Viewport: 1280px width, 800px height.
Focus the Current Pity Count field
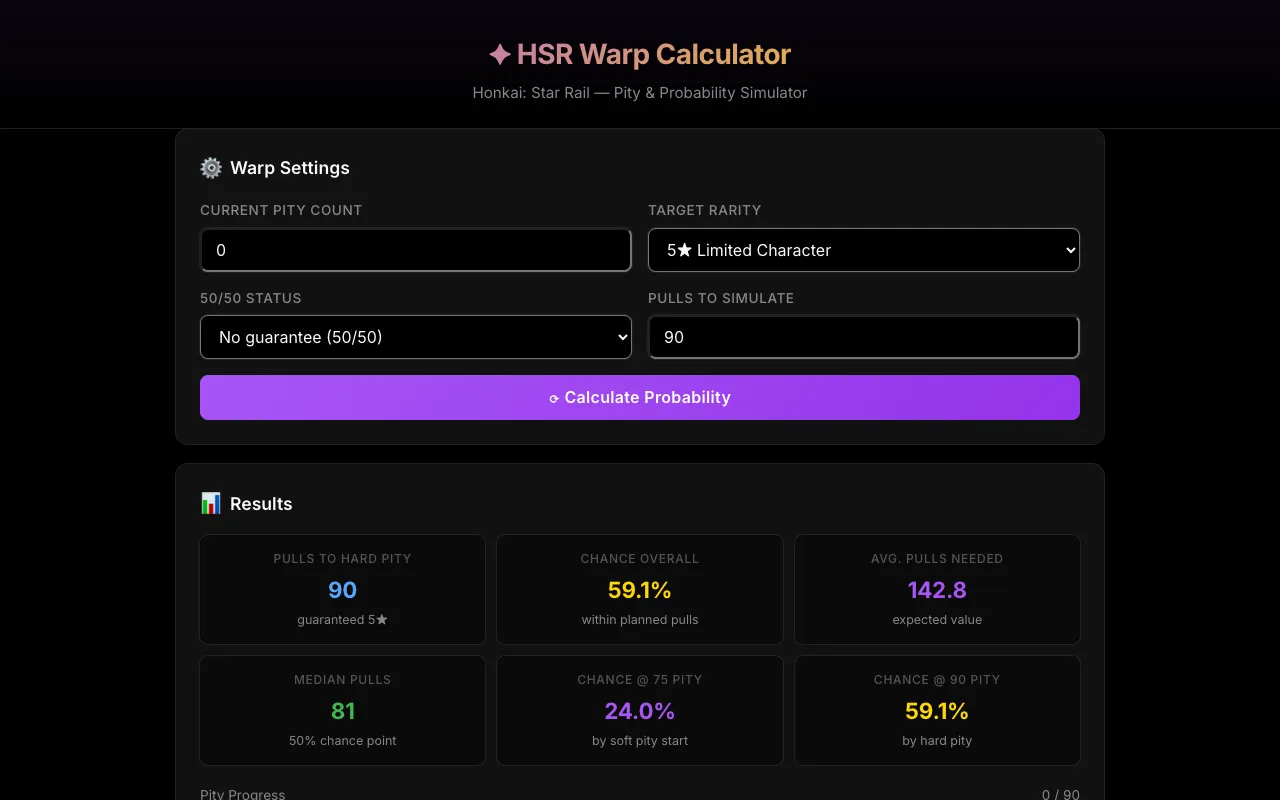[x=416, y=250]
